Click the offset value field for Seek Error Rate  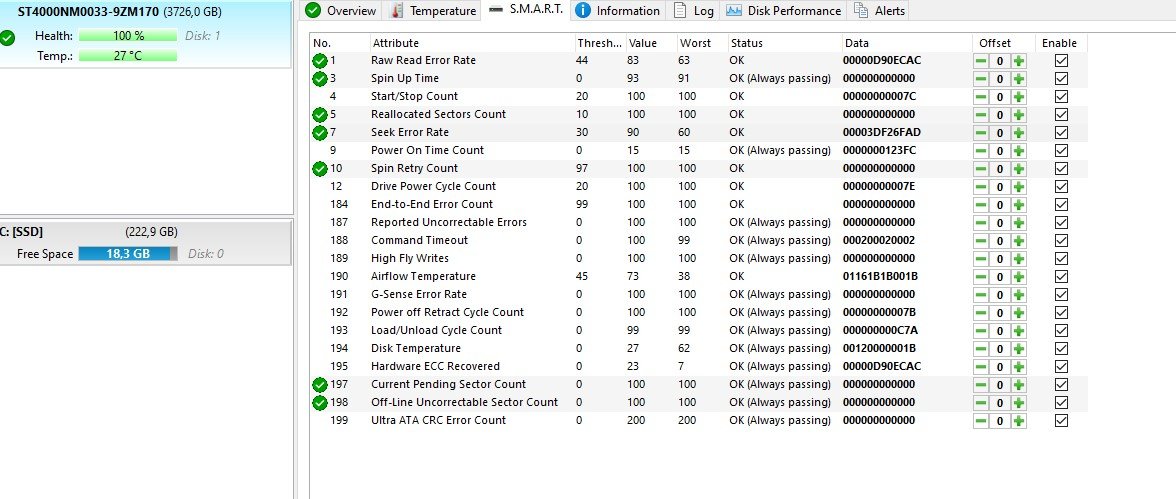click(x=1000, y=132)
